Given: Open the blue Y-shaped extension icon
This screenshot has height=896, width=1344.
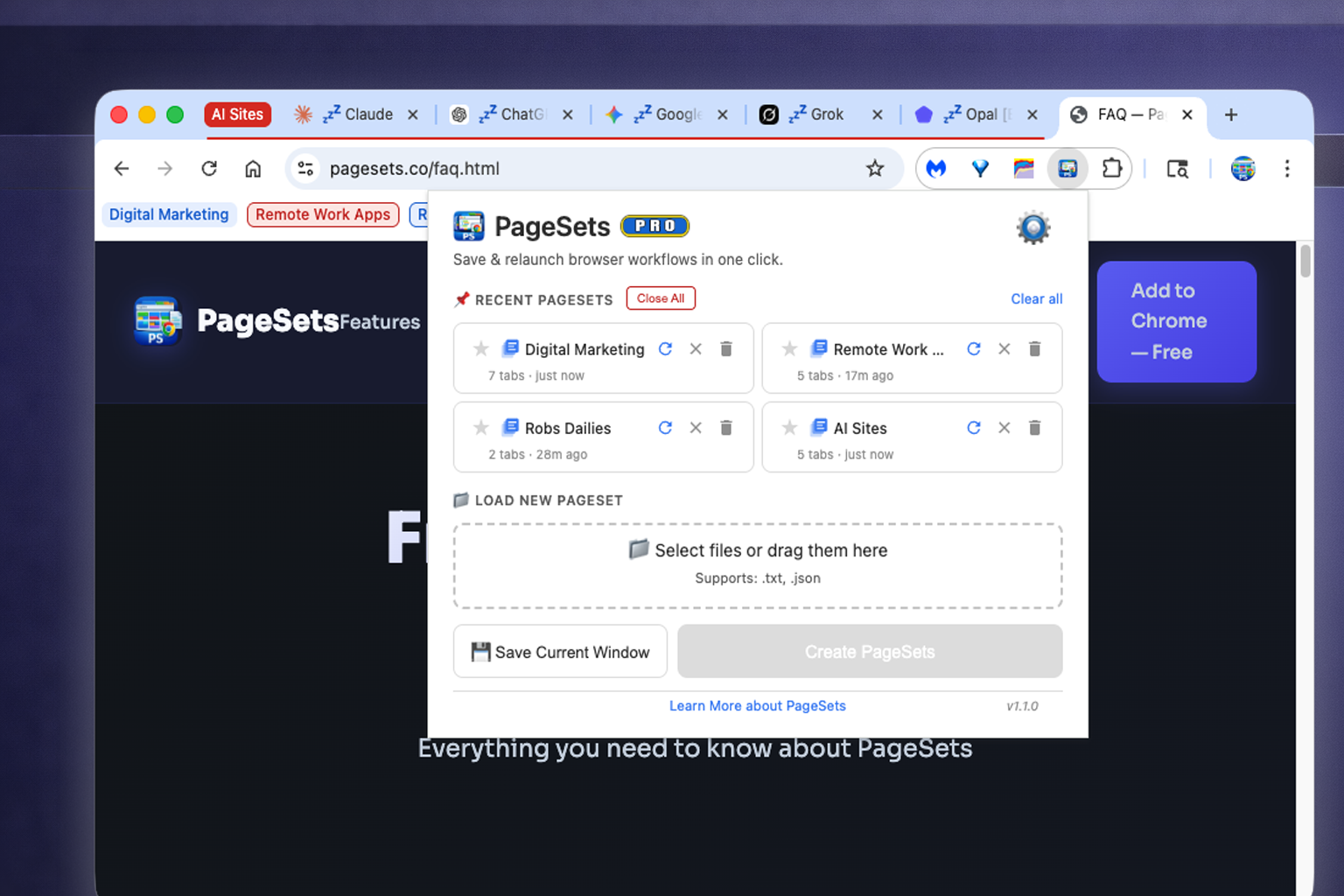Looking at the screenshot, I should [980, 169].
